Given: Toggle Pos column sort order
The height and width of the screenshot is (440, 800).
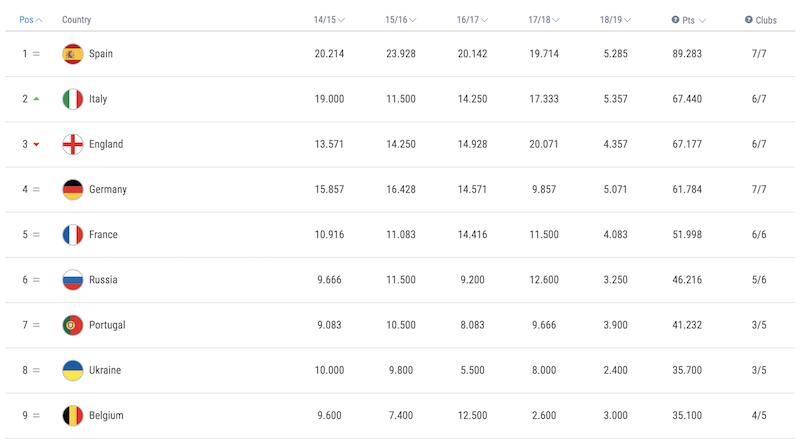Looking at the screenshot, I should pyautogui.click(x=31, y=20).
